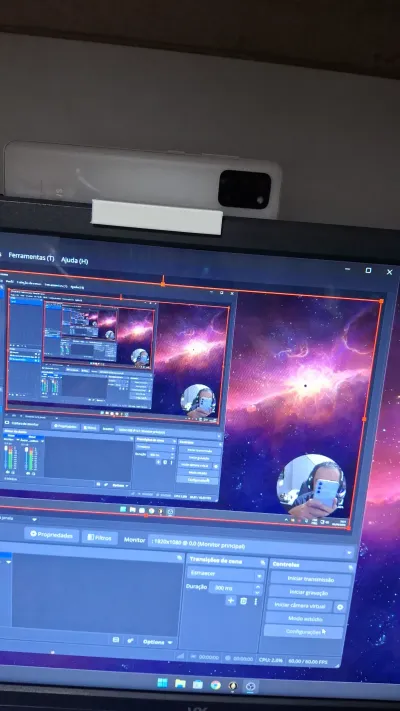Open advanced audio properties gear icon in mixer
The height and width of the screenshot is (711, 400).
click(x=130, y=640)
